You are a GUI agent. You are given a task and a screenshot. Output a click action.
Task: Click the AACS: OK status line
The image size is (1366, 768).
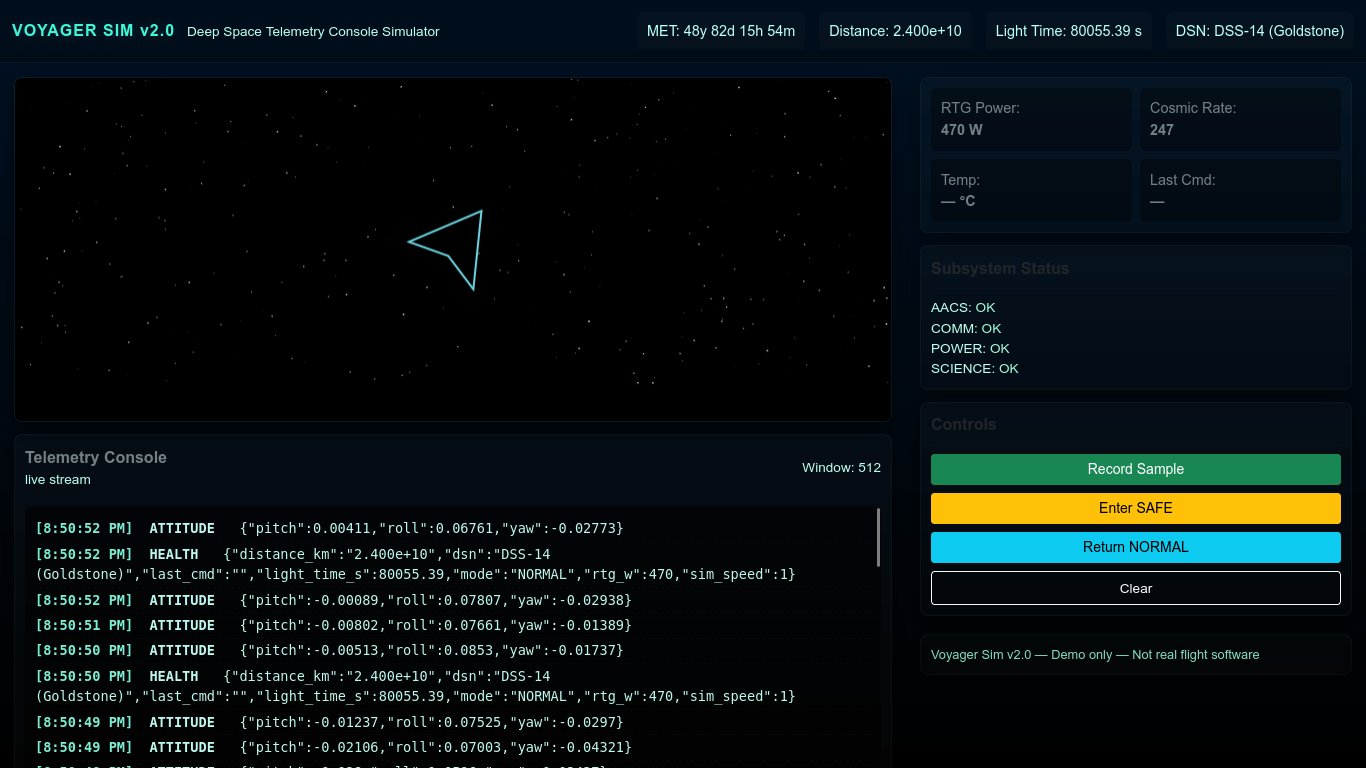[963, 308]
